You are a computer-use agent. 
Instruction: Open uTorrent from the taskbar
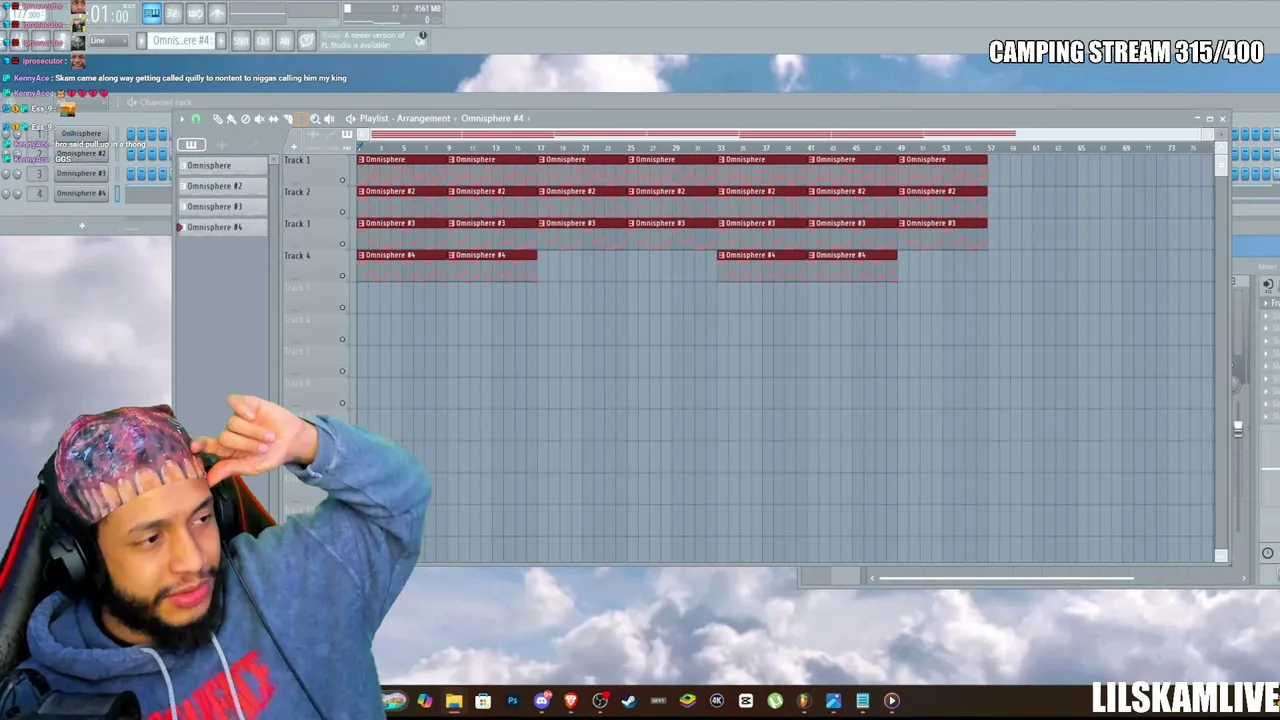[775, 701]
